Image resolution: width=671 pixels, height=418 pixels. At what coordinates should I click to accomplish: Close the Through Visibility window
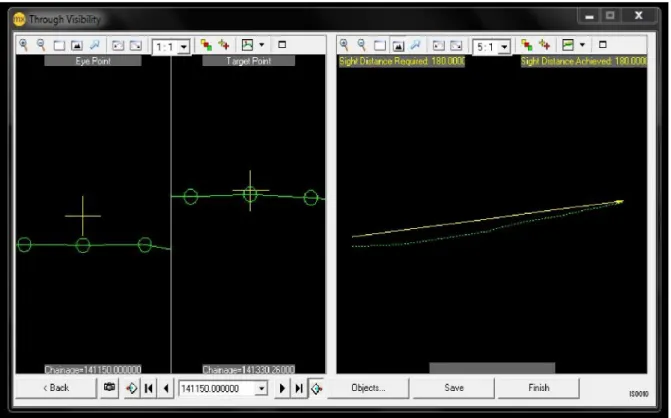[x=638, y=16]
